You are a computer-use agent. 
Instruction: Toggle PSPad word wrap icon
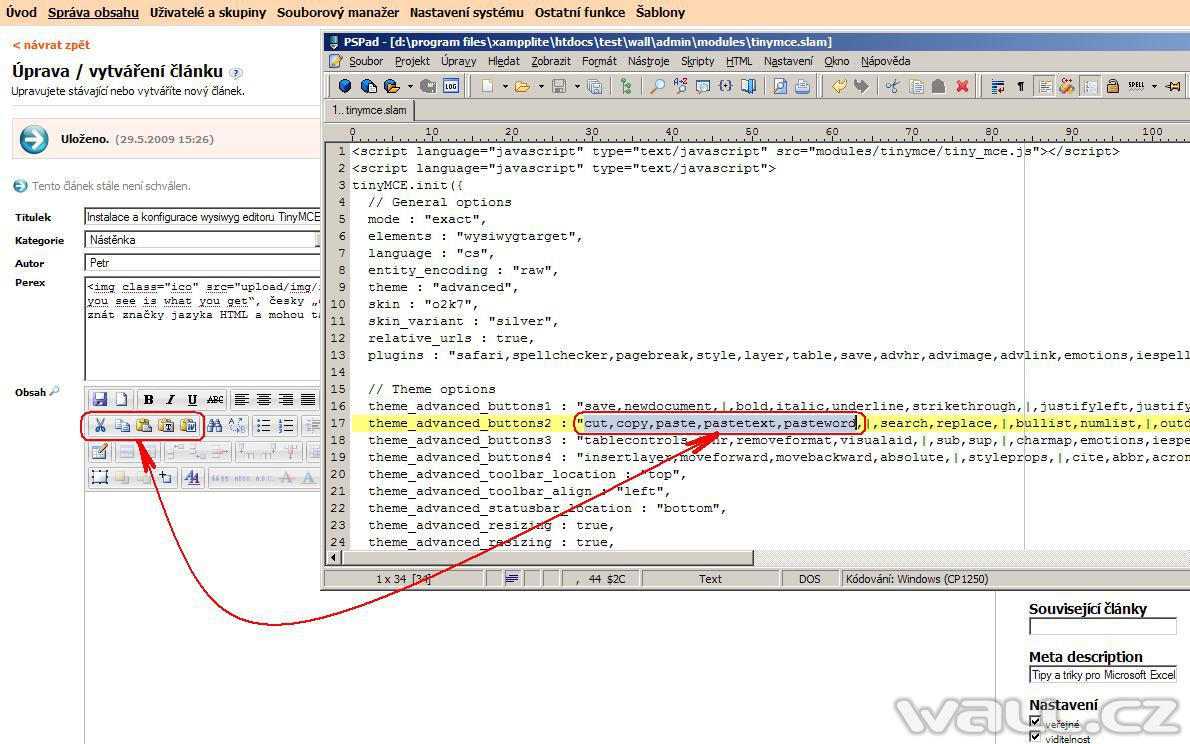tap(998, 86)
